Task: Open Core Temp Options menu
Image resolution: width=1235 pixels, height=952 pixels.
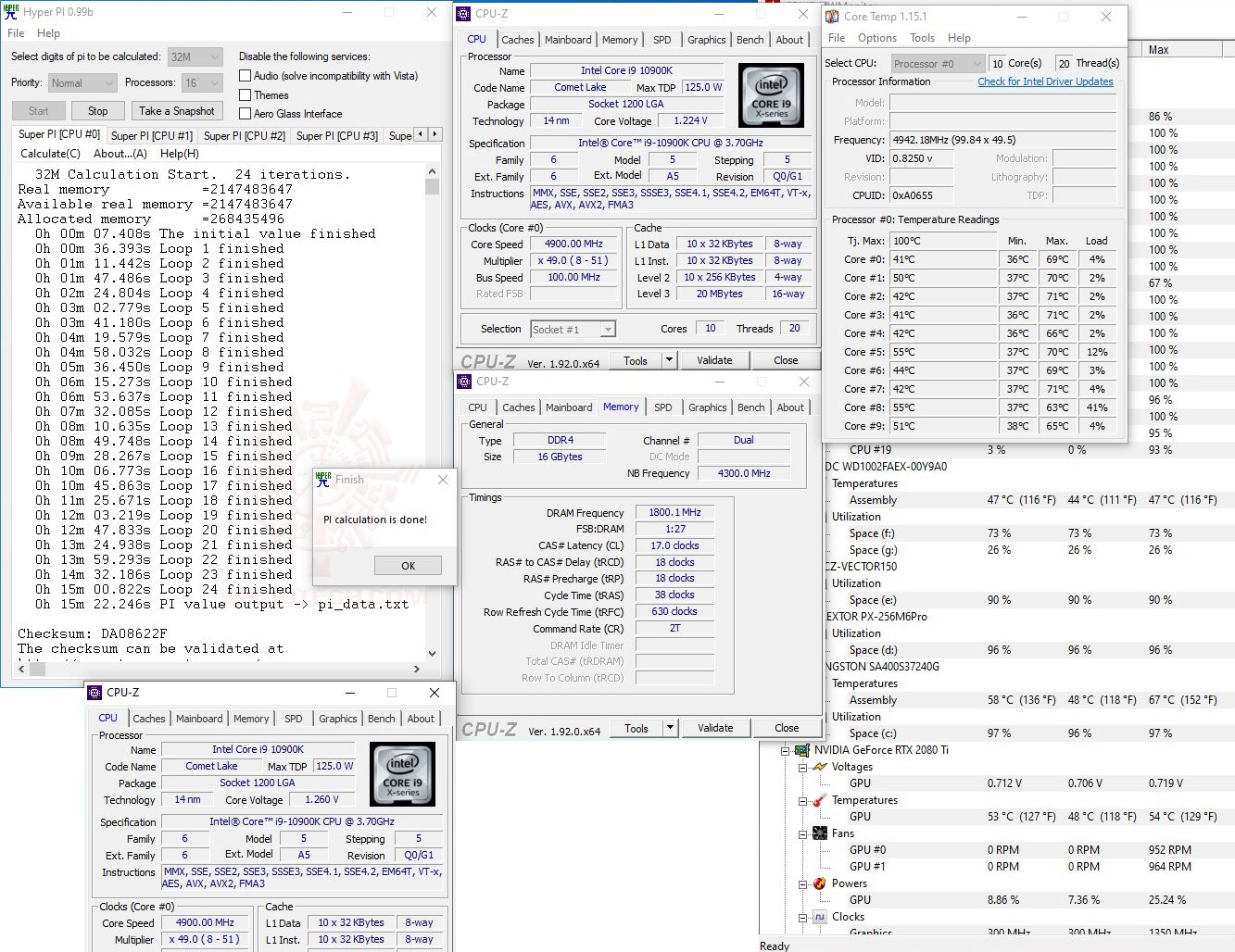Action: coord(876,38)
